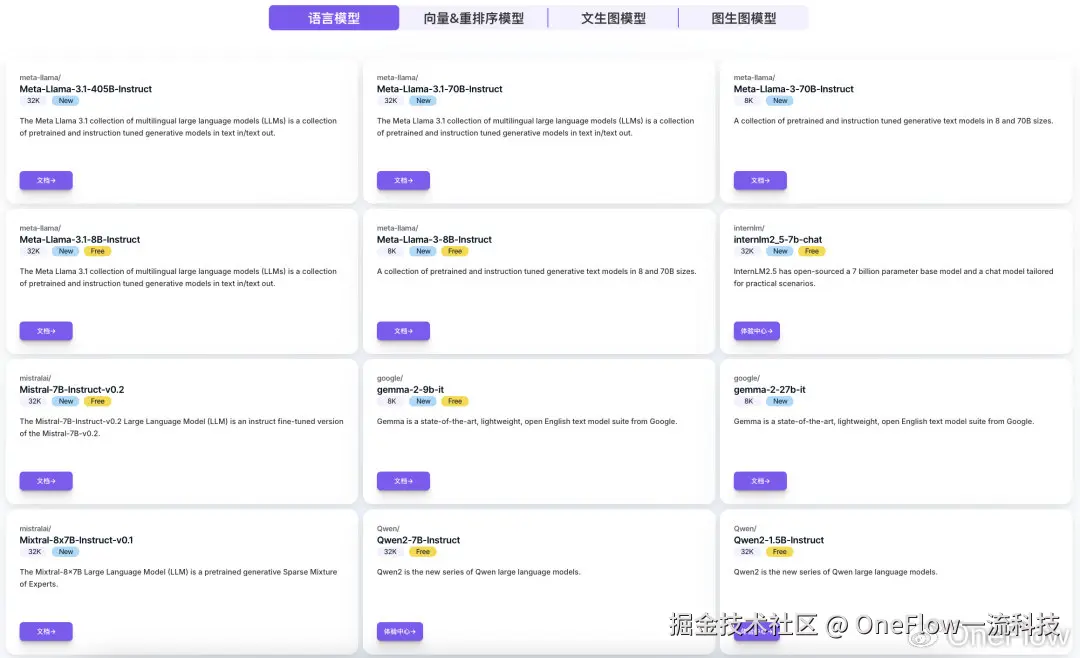Click the 32K badge on Meta-Llama-3.1-70B-Instruct
Viewport: 1080px width, 658px height.
[x=391, y=101]
